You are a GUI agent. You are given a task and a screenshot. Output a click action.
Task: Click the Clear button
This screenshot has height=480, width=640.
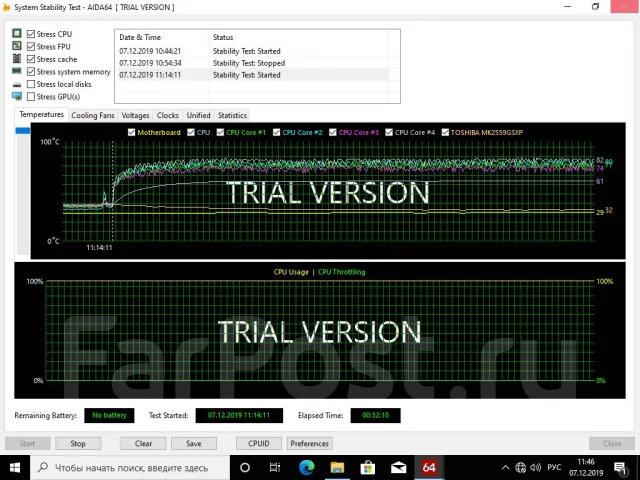[x=143, y=443]
